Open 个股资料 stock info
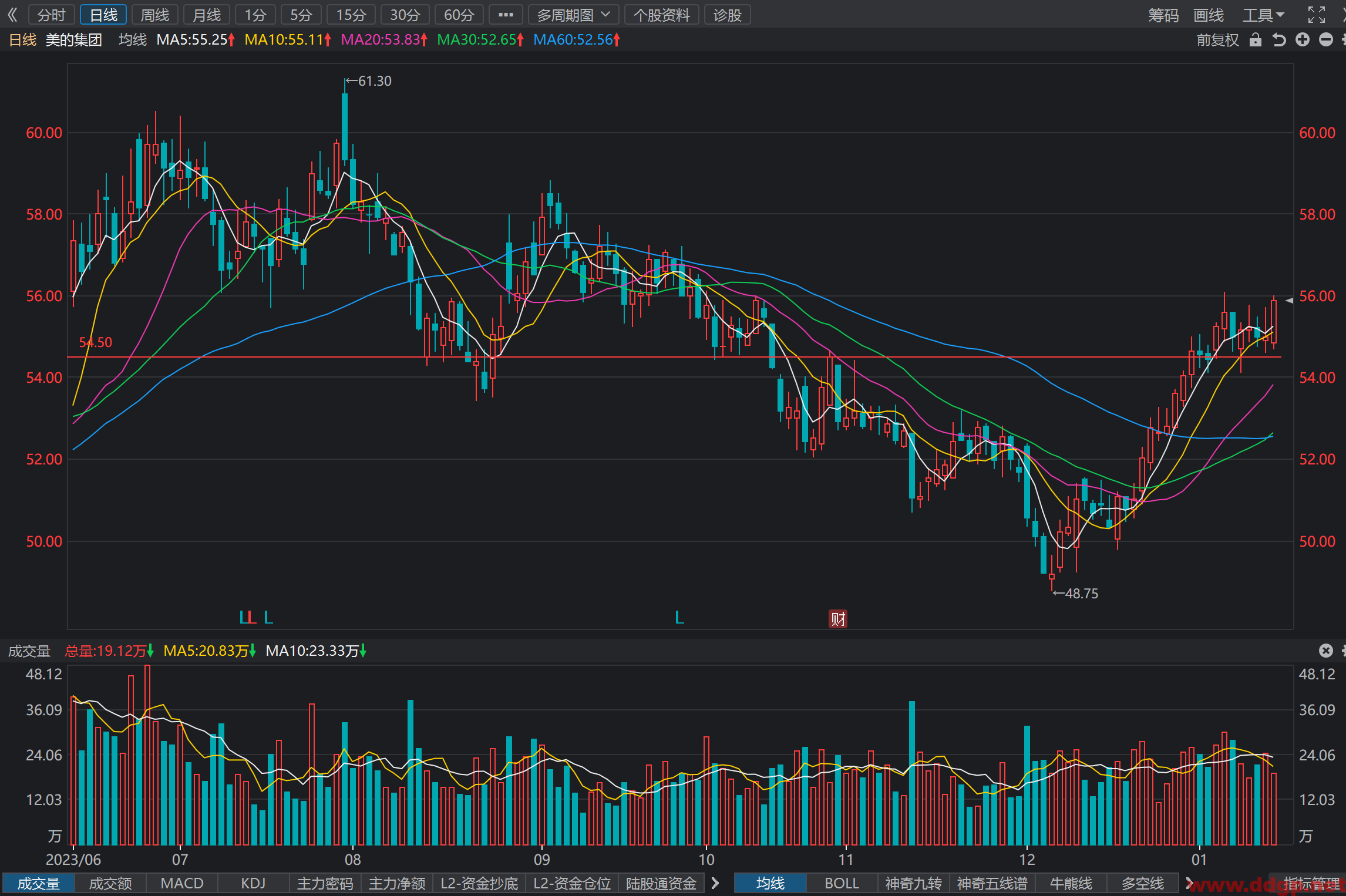The width and height of the screenshot is (1346, 896). pyautogui.click(x=661, y=15)
